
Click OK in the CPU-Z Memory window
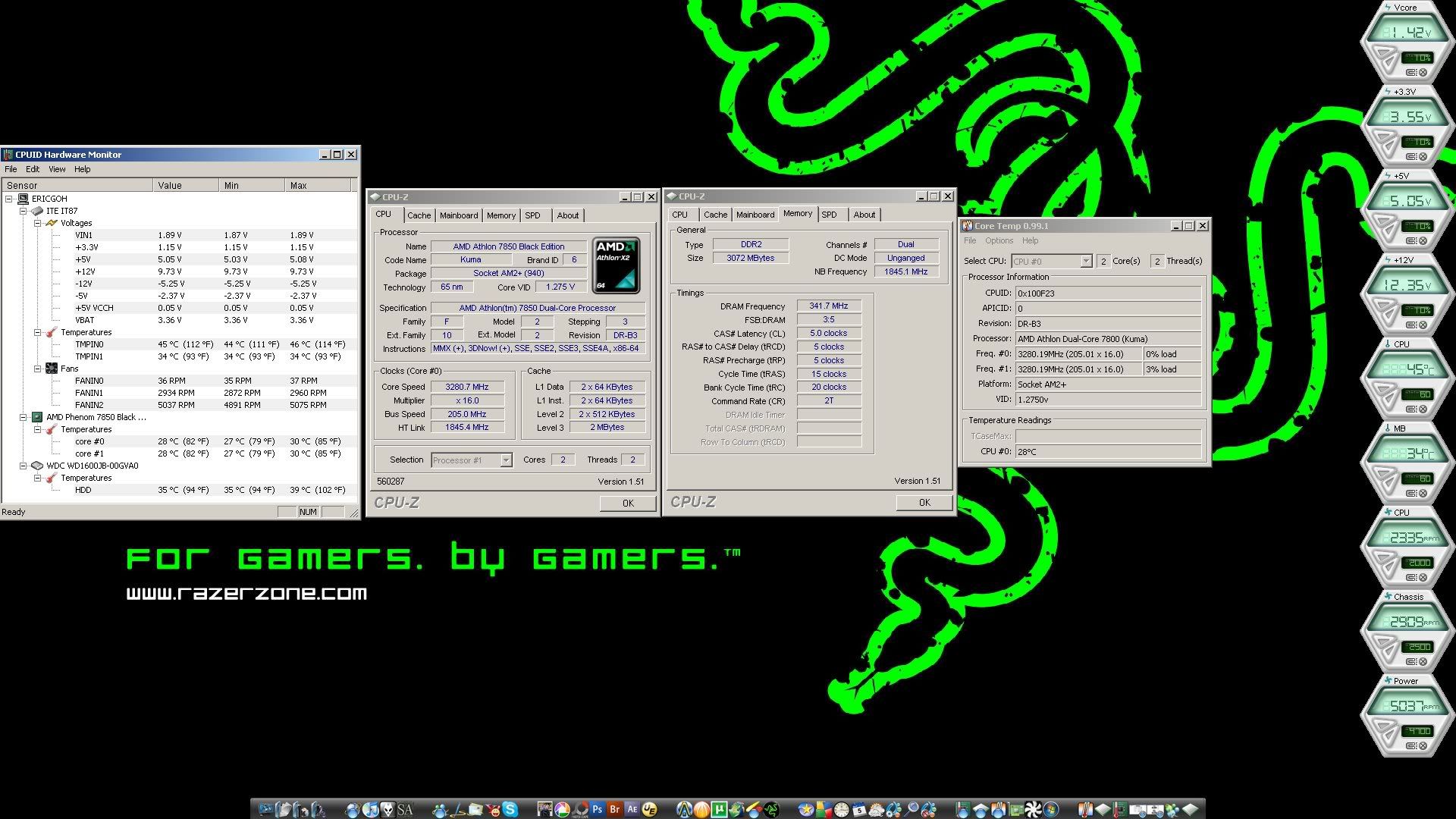point(924,503)
